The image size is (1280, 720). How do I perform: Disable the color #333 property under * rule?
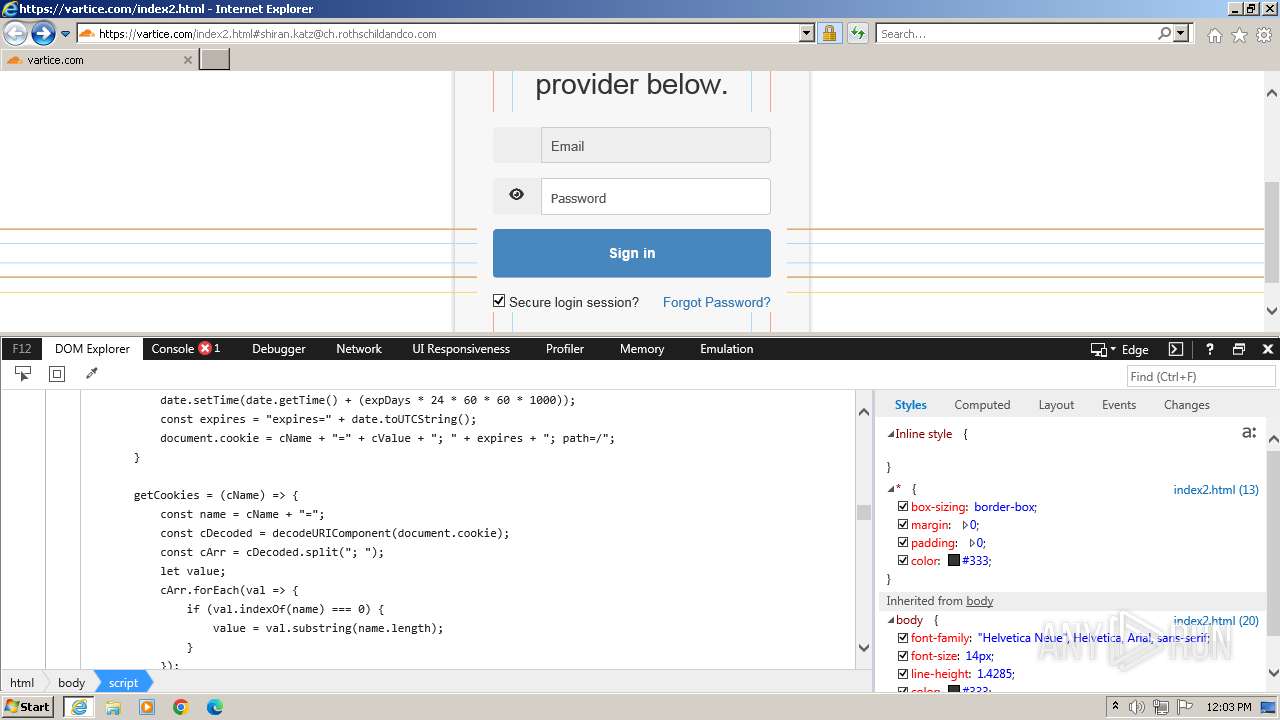coord(903,561)
